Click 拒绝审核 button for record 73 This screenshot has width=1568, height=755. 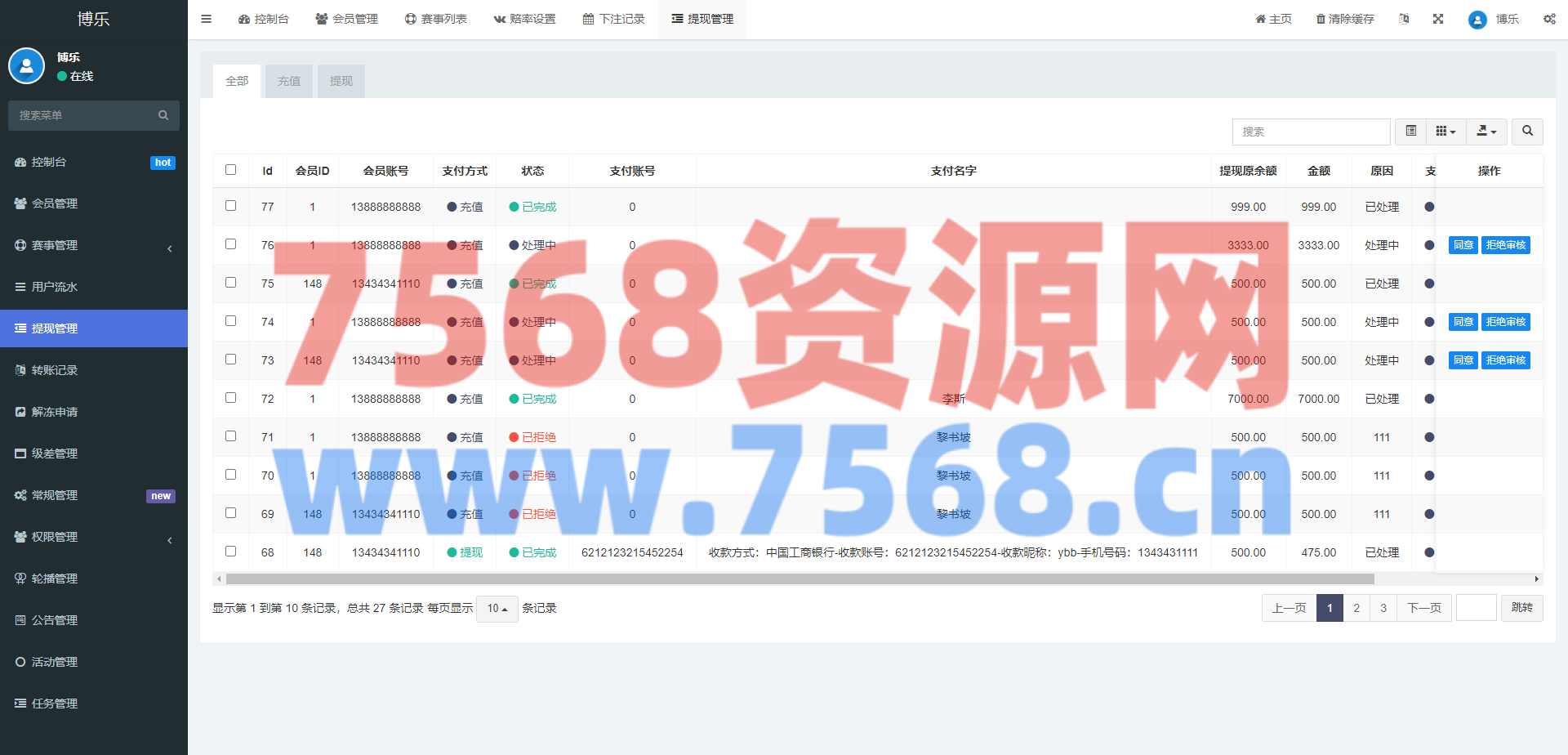click(x=1505, y=360)
